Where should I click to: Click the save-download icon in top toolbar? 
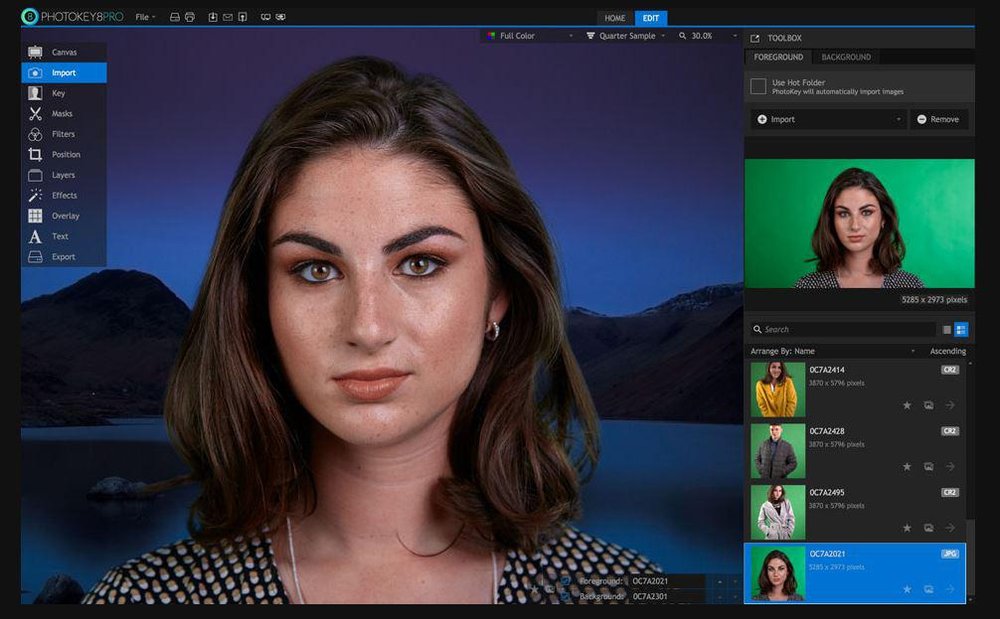click(x=213, y=17)
